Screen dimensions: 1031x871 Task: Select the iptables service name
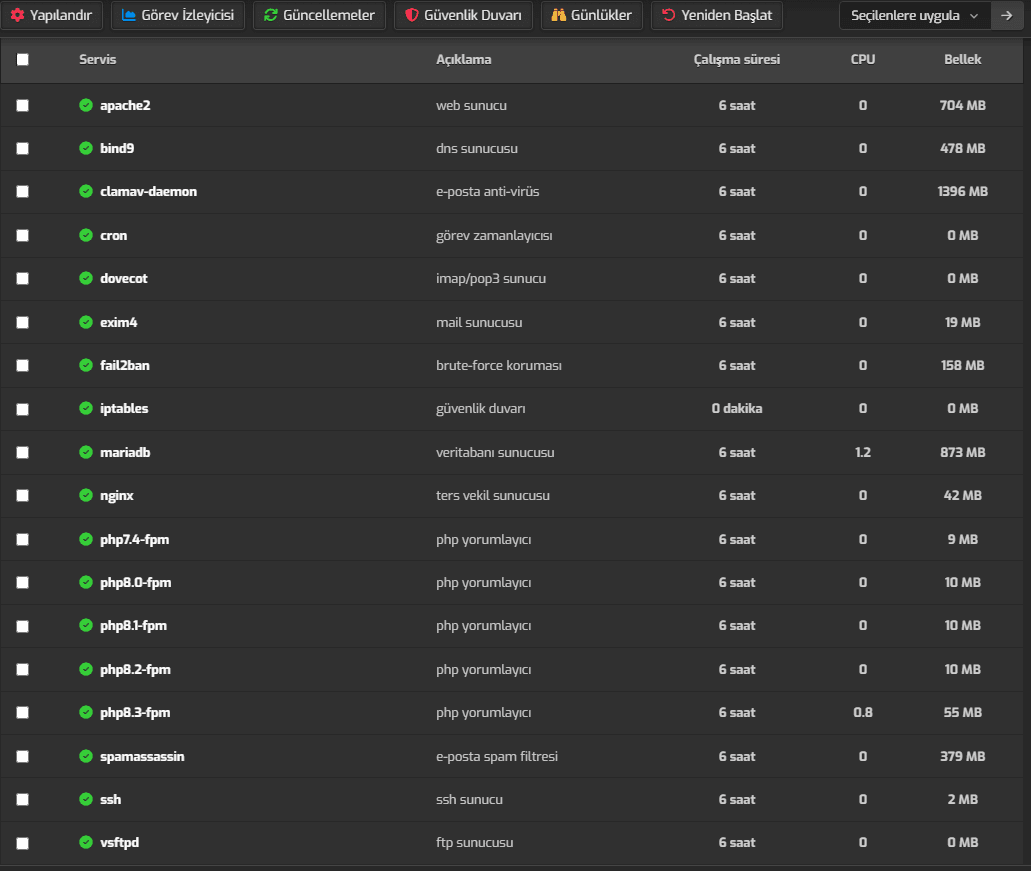(x=124, y=409)
